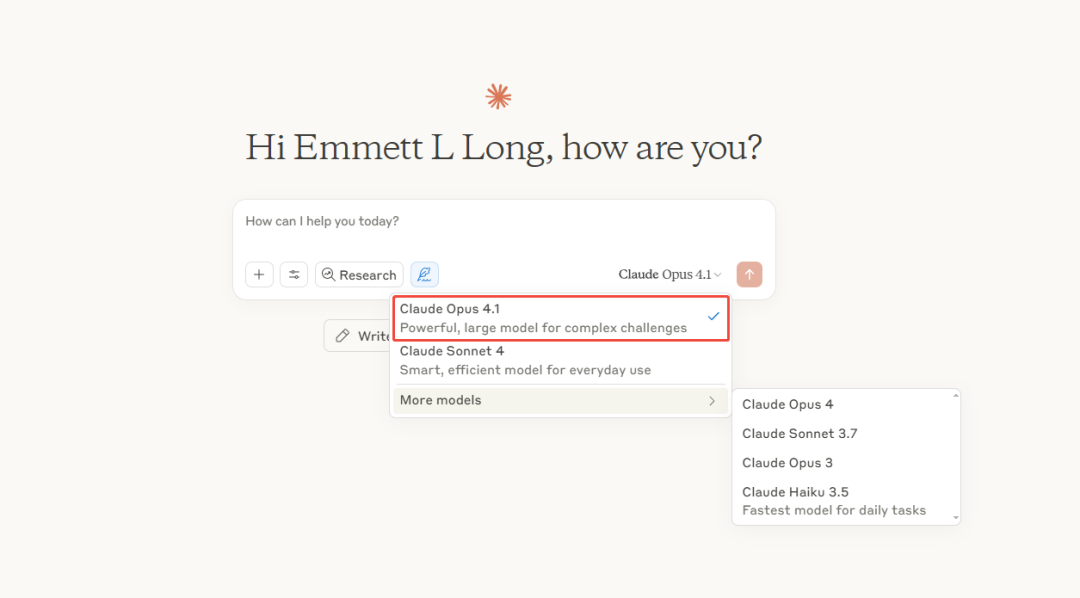Expand the More models submenu
The width and height of the screenshot is (1080, 598).
(561, 400)
